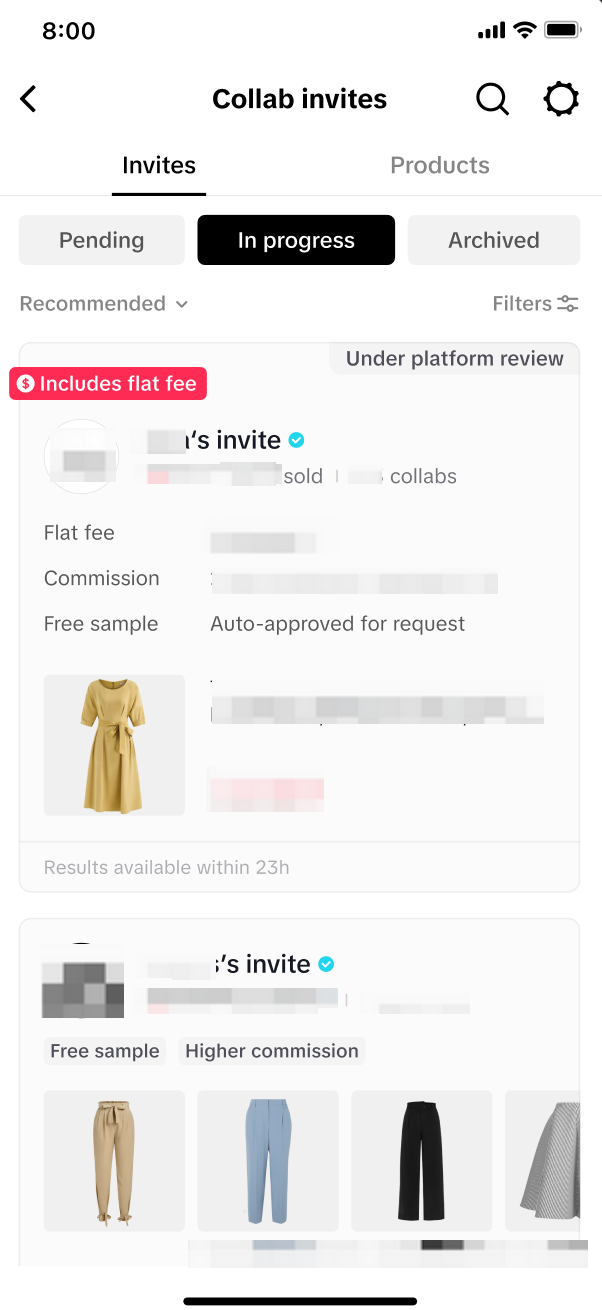Expand the Recommended sort dropdown
The width and height of the screenshot is (602, 1310).
[x=104, y=304]
